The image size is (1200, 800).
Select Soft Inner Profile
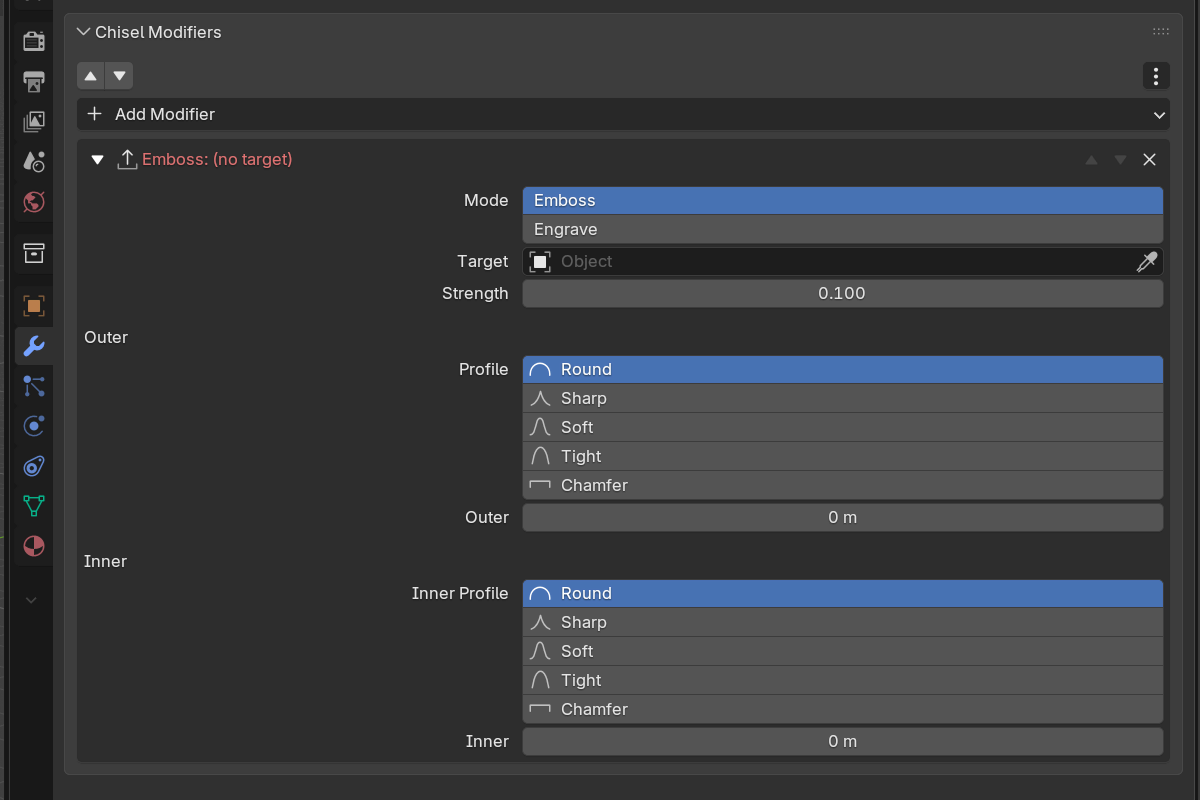pyautogui.click(x=843, y=651)
